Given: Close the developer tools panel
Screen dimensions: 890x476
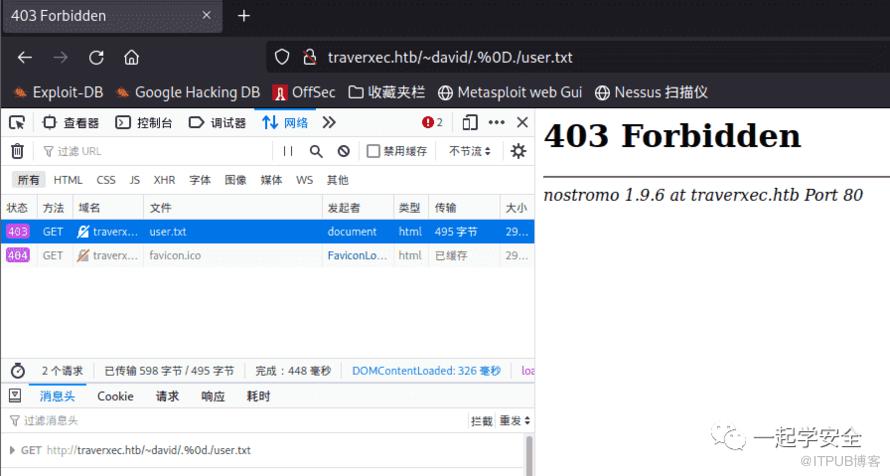Looking at the screenshot, I should click(x=523, y=123).
